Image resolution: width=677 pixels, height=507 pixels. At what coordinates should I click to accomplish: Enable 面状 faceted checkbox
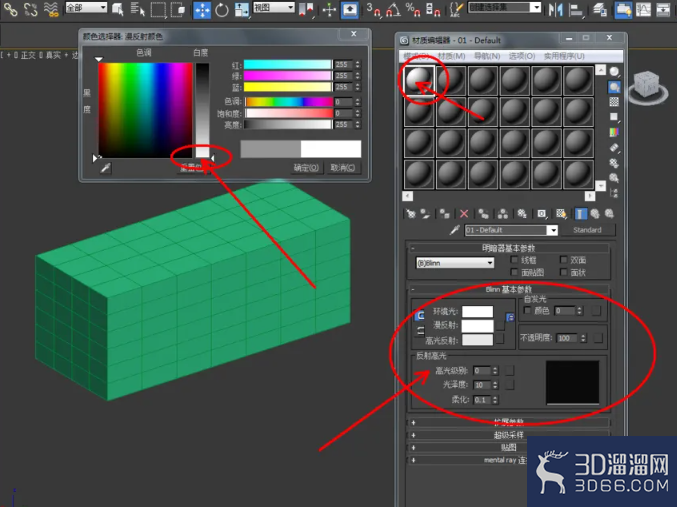pos(563,272)
